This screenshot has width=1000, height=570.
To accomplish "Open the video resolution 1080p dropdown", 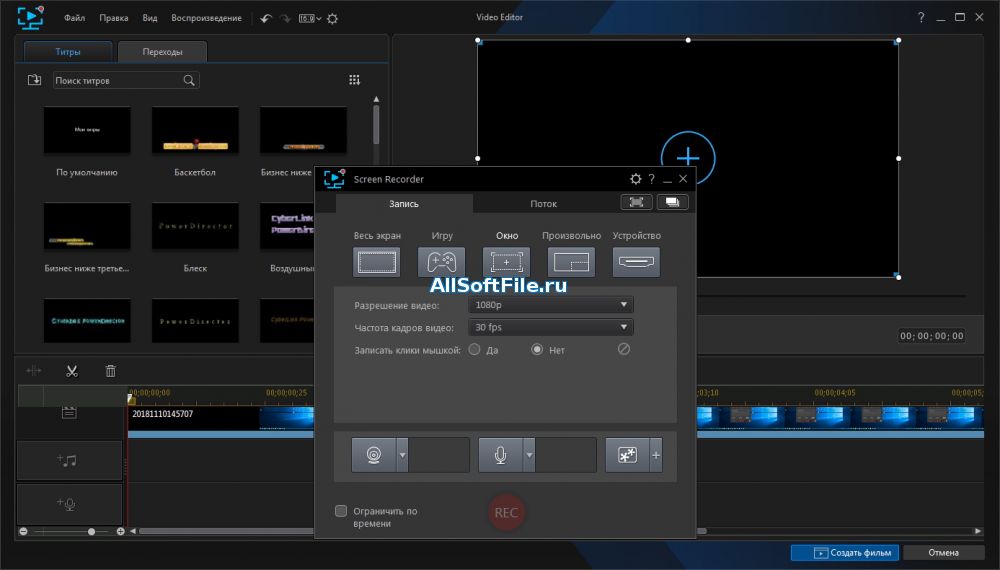I will (x=550, y=305).
